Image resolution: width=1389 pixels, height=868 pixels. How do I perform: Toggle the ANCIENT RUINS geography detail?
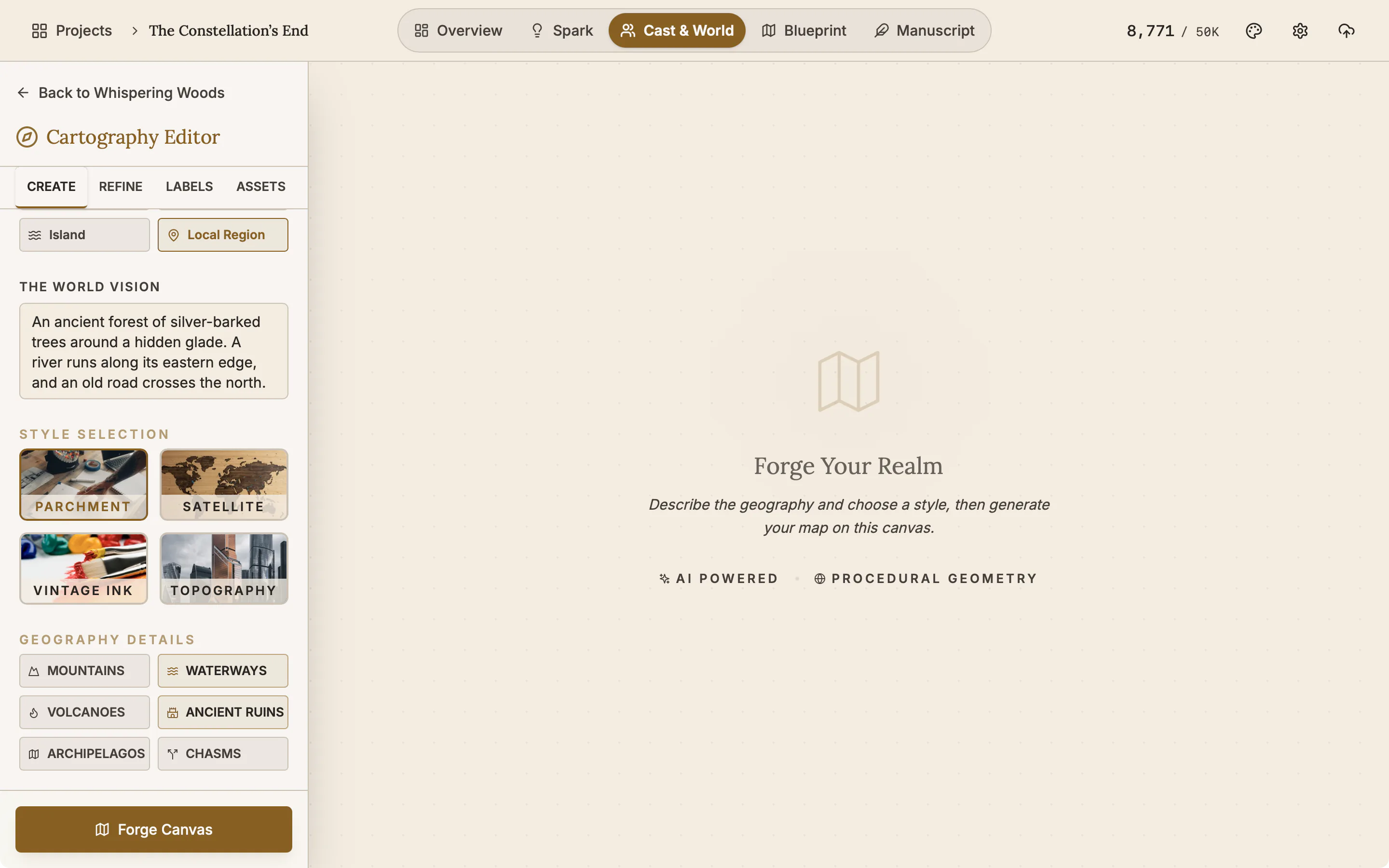(x=223, y=712)
